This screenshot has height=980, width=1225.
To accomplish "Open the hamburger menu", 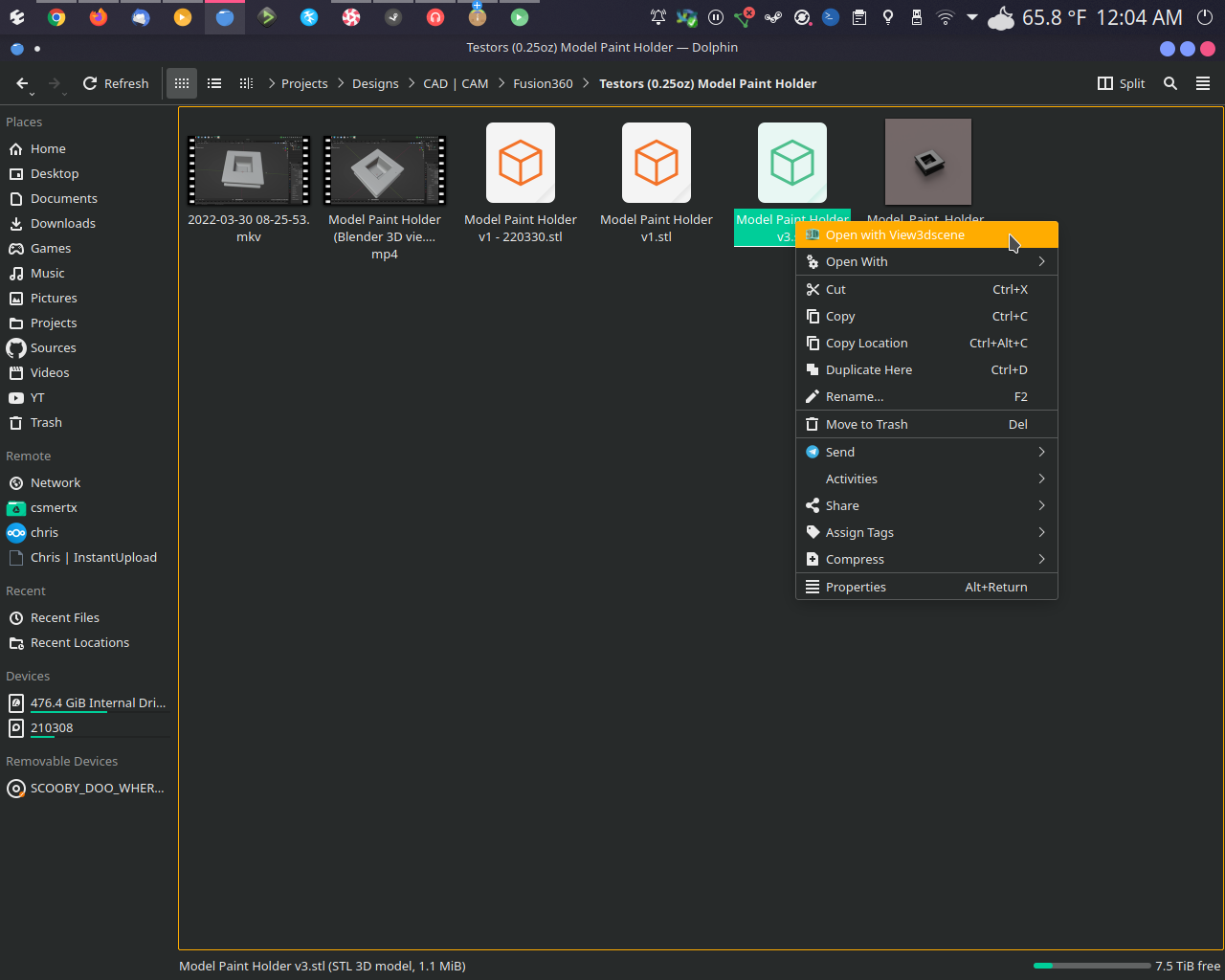I will 1203,84.
